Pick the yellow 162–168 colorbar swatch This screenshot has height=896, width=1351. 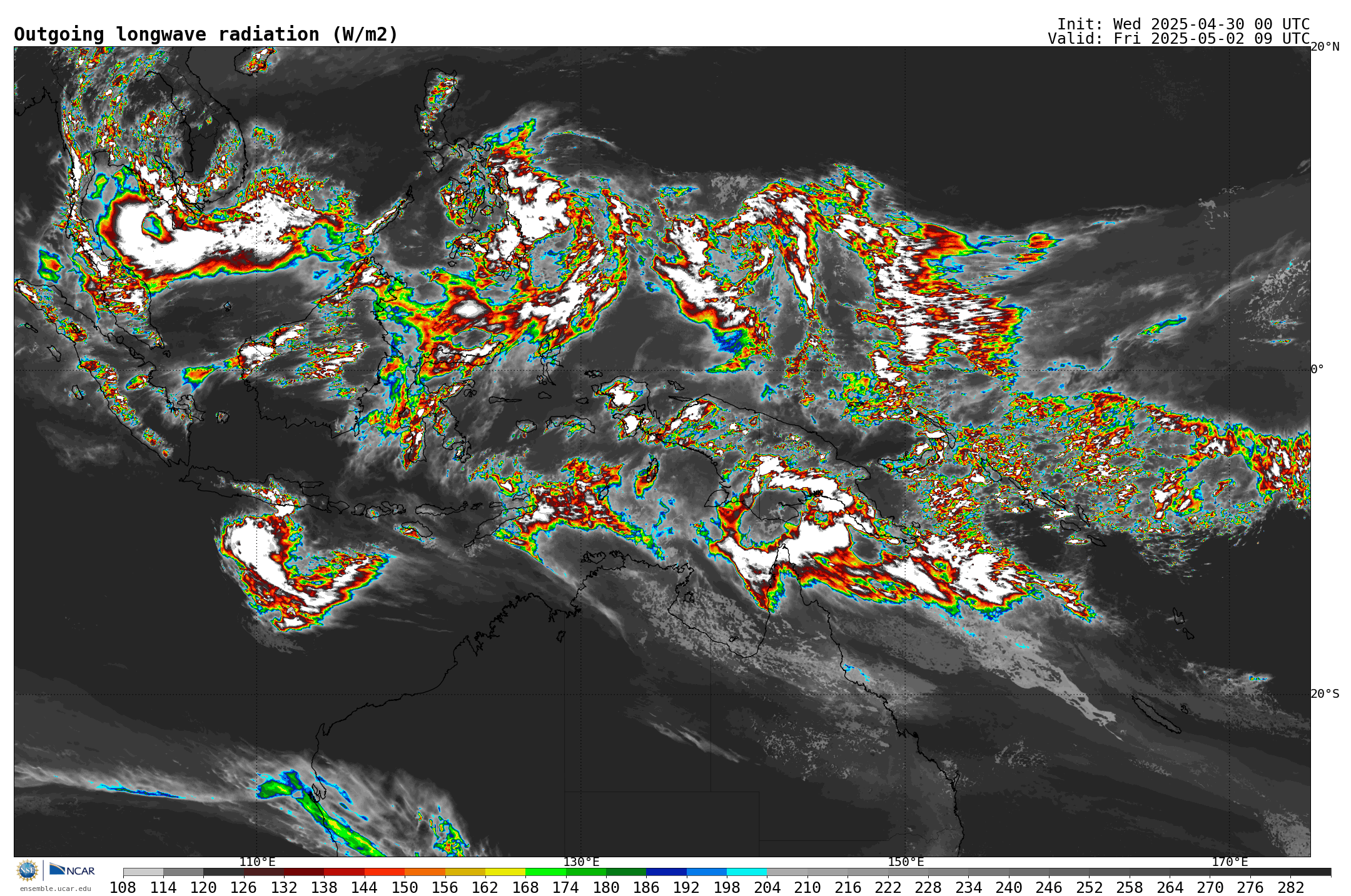505,872
